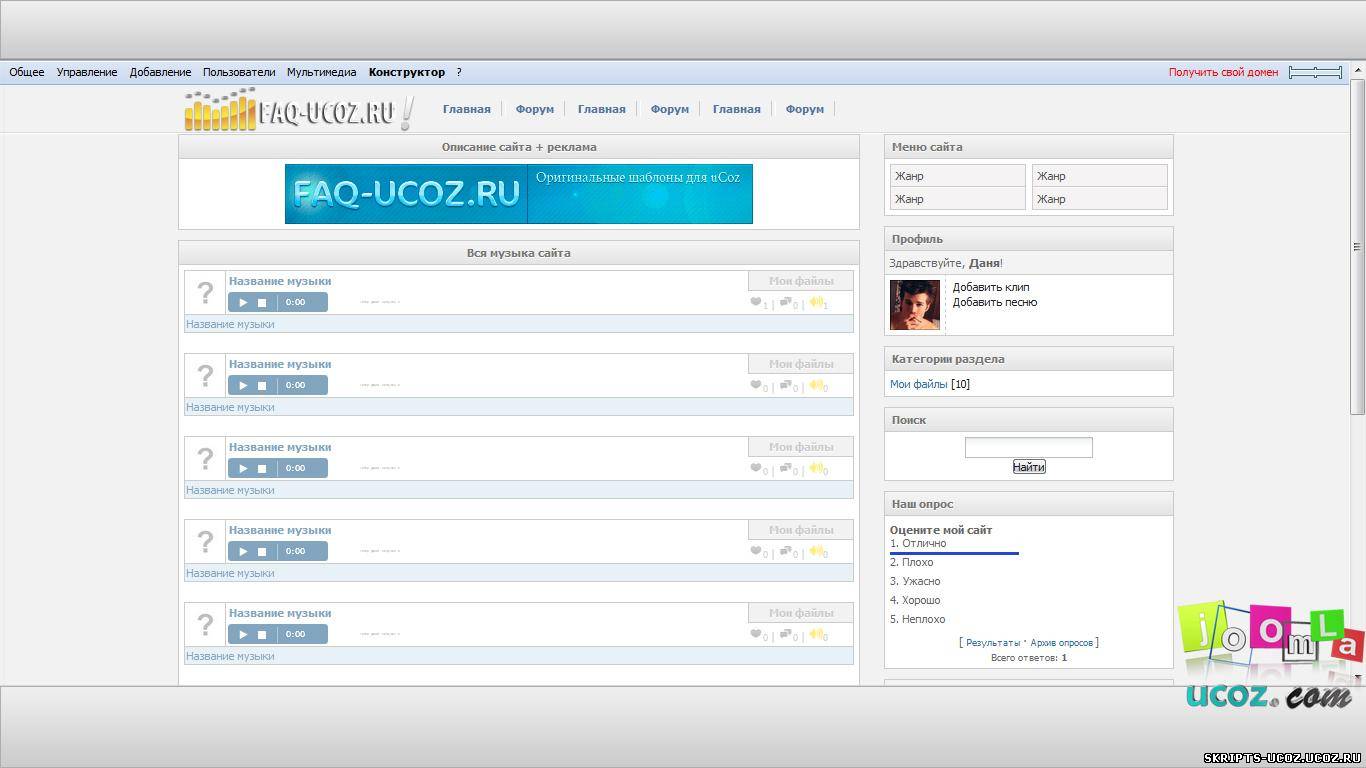Click the speaker icon in the fifth entry
The width and height of the screenshot is (1366, 768).
tap(816, 634)
